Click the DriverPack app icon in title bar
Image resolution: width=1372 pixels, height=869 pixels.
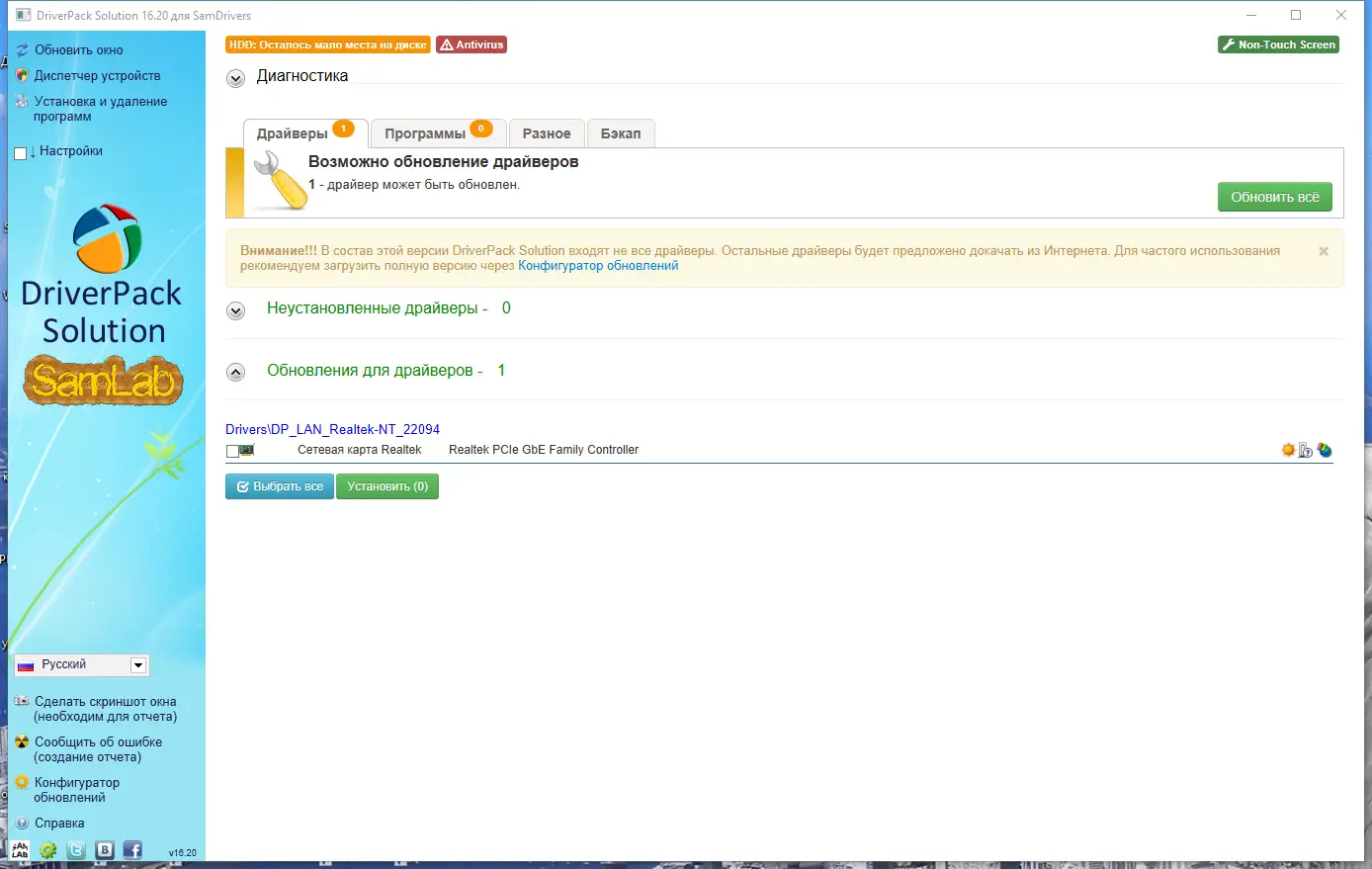click(23, 15)
